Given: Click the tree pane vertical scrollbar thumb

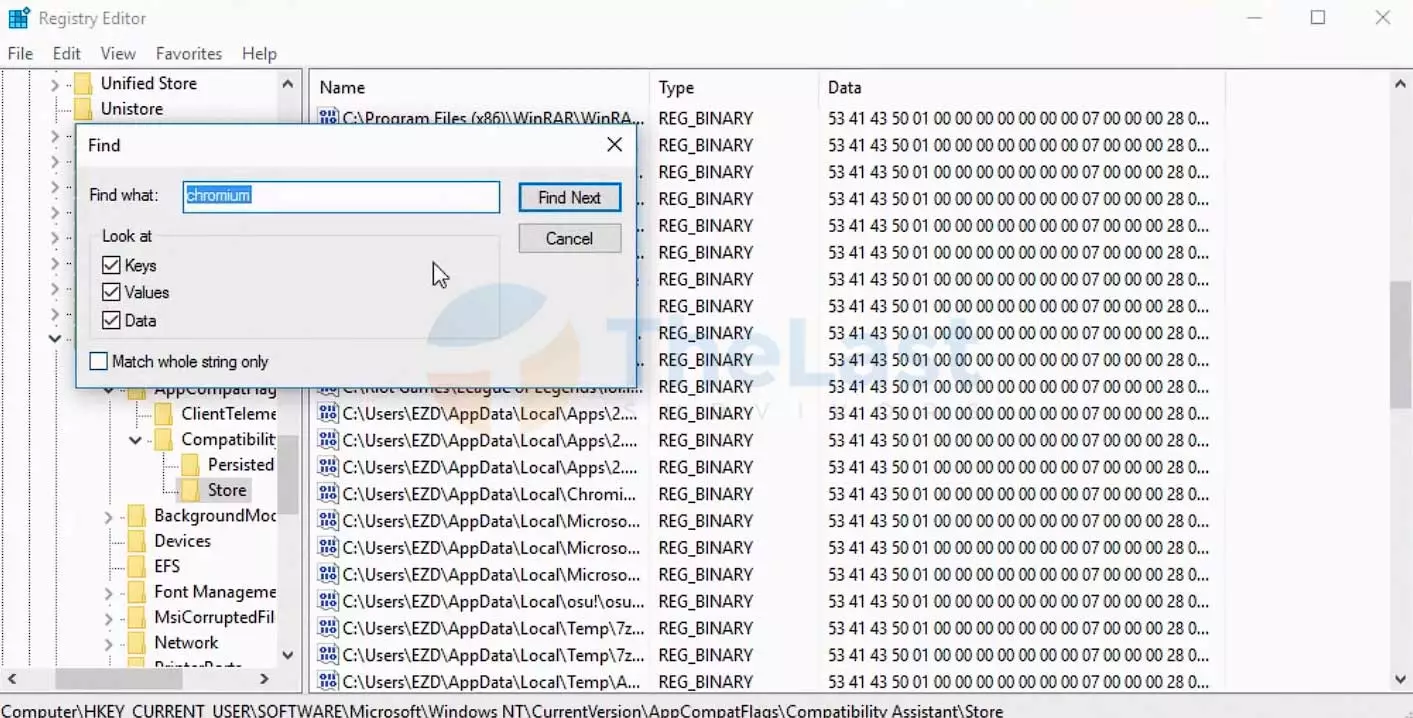Looking at the screenshot, I should point(288,474).
